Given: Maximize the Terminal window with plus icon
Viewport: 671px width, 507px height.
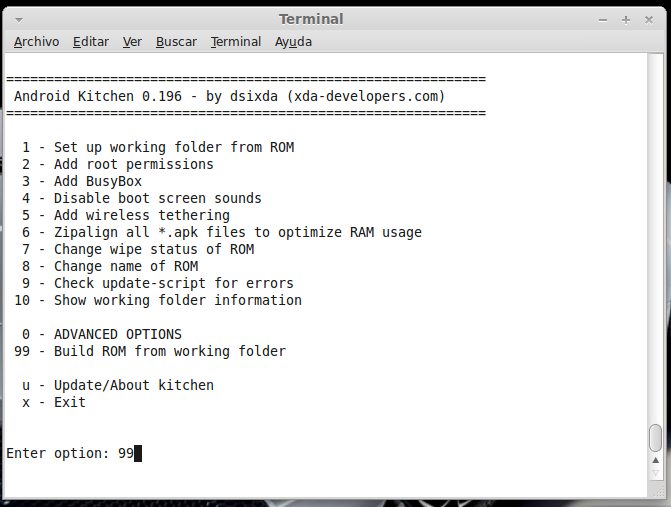Looking at the screenshot, I should [x=626, y=20].
